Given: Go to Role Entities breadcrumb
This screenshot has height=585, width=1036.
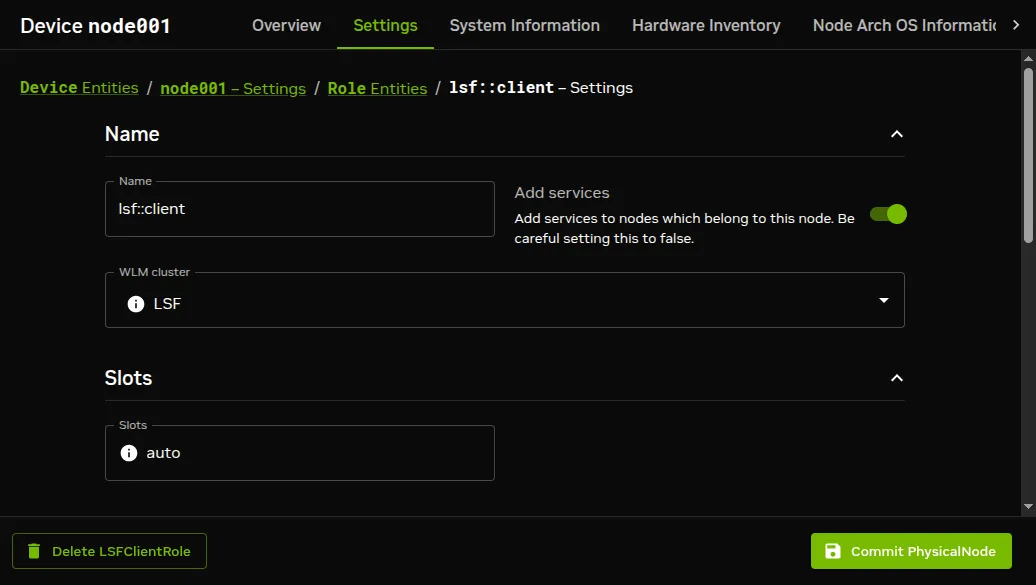Looking at the screenshot, I should click(x=377, y=89).
